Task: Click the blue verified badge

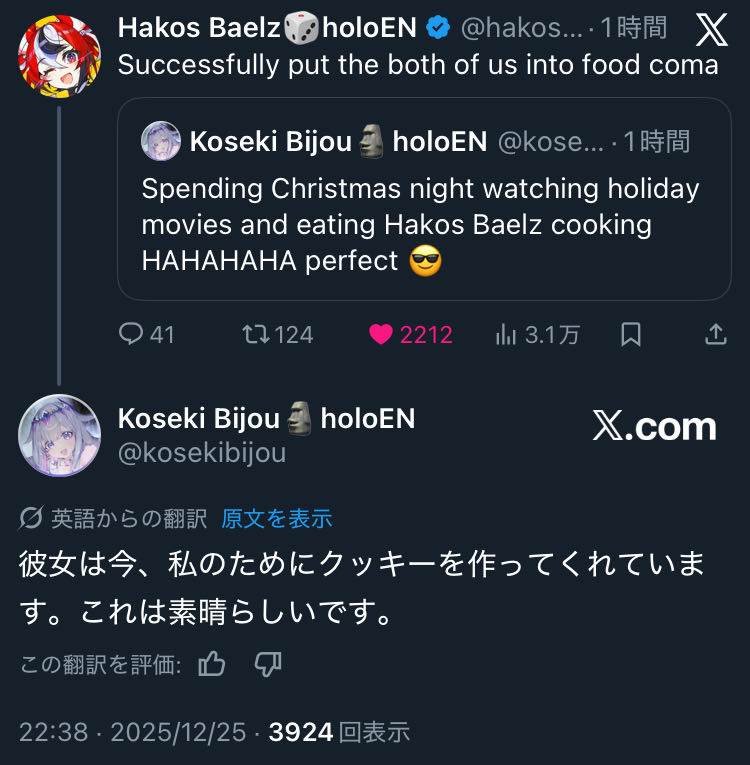Action: 438,28
